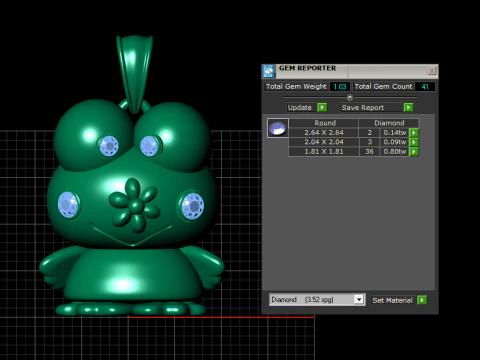Click green arrow in the 0.09tw row
Image resolution: width=480 pixels, height=360 pixels.
click(x=414, y=142)
